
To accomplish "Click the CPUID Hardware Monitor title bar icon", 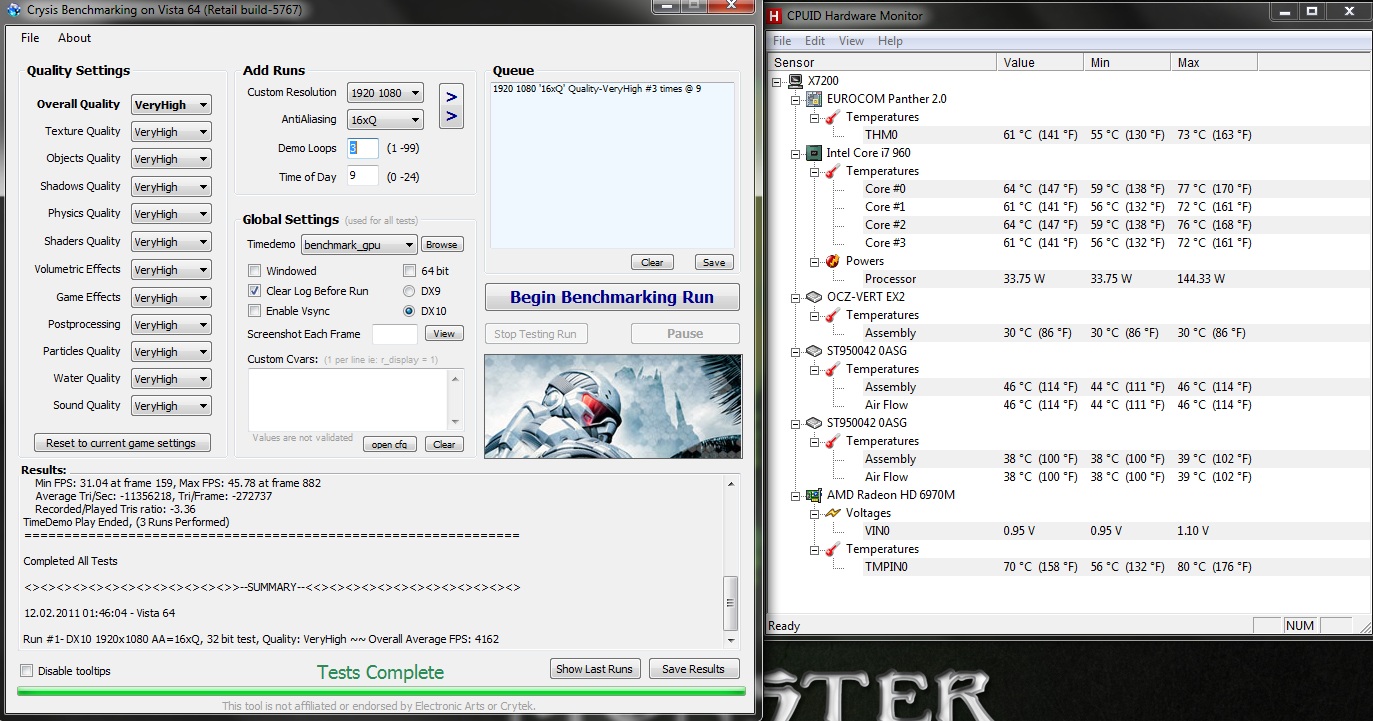I will (x=775, y=15).
